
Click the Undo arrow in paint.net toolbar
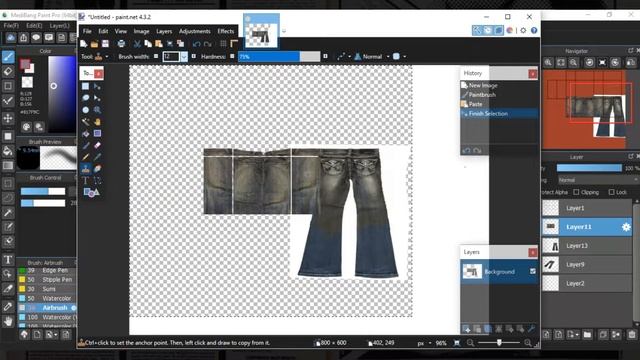[197, 44]
